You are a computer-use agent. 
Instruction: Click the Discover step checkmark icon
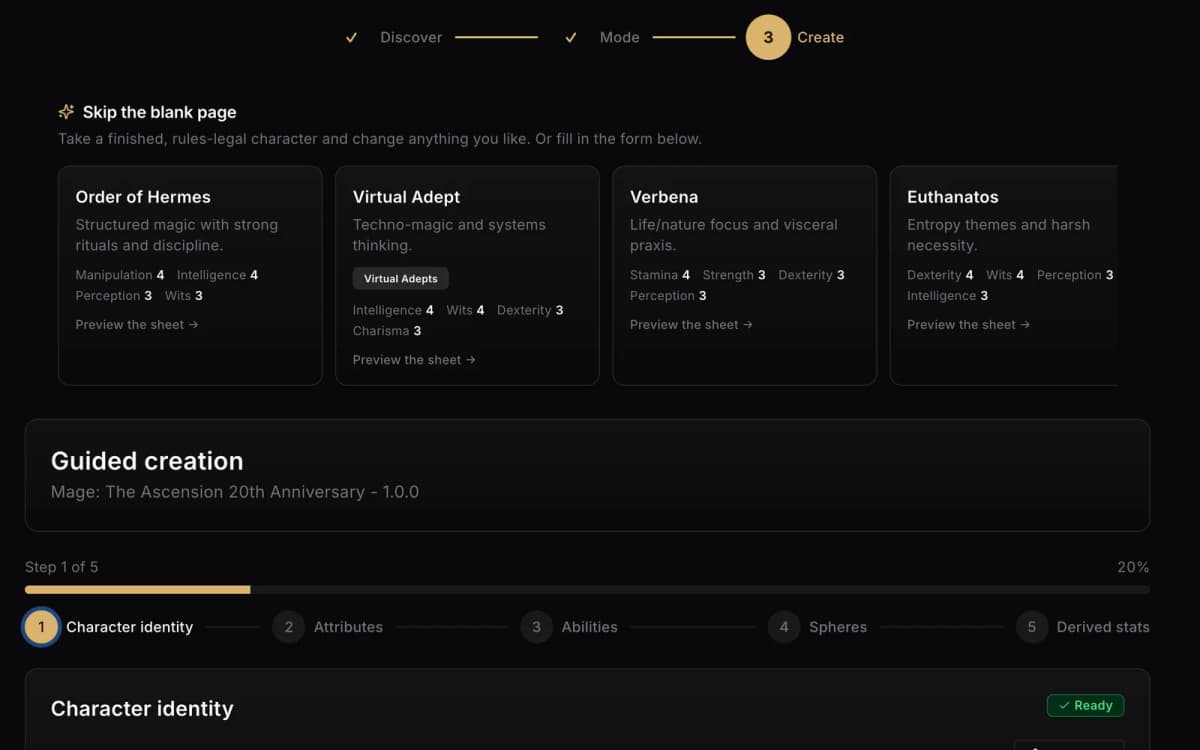pyautogui.click(x=351, y=37)
